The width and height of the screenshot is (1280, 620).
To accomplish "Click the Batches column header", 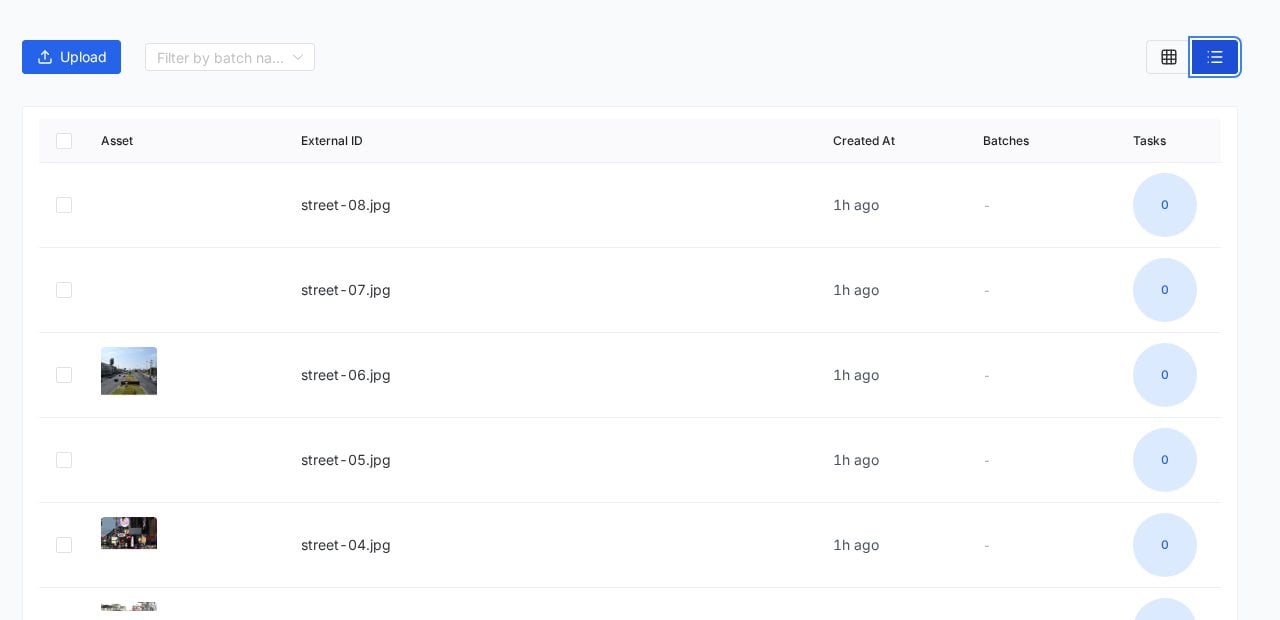I will pos(1006,141).
